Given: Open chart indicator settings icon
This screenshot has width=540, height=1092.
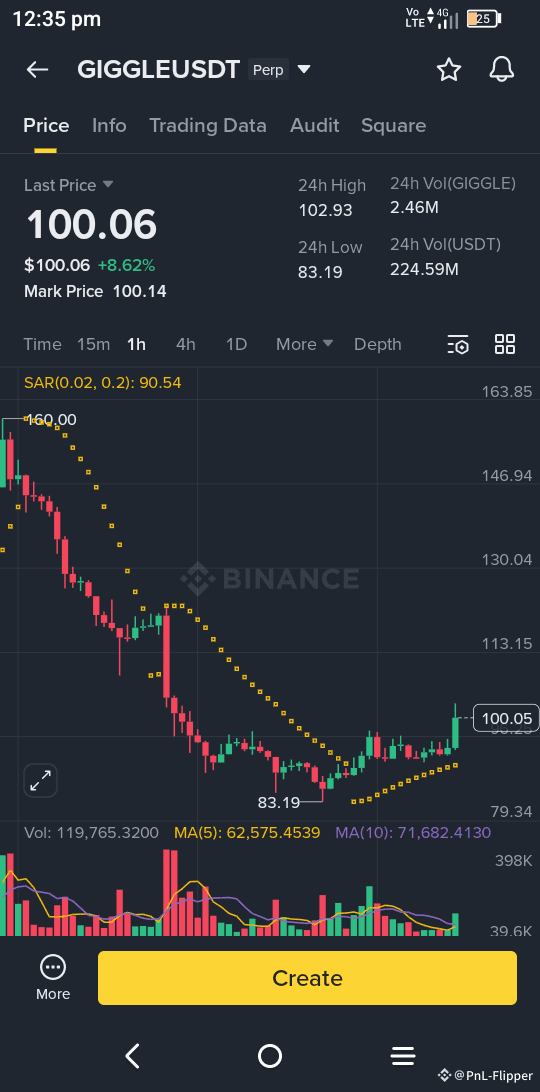Looking at the screenshot, I should pos(458,344).
